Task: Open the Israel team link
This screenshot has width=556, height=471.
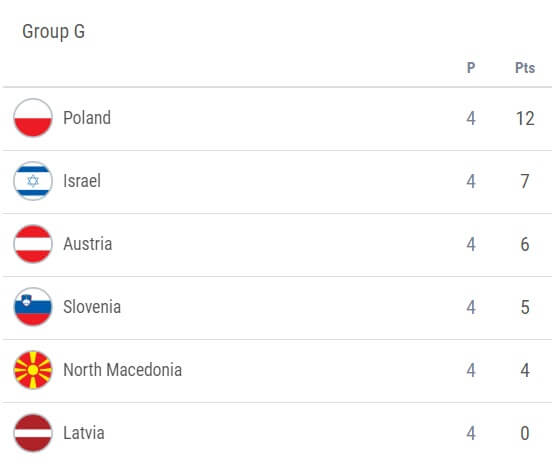Action: [x=82, y=181]
